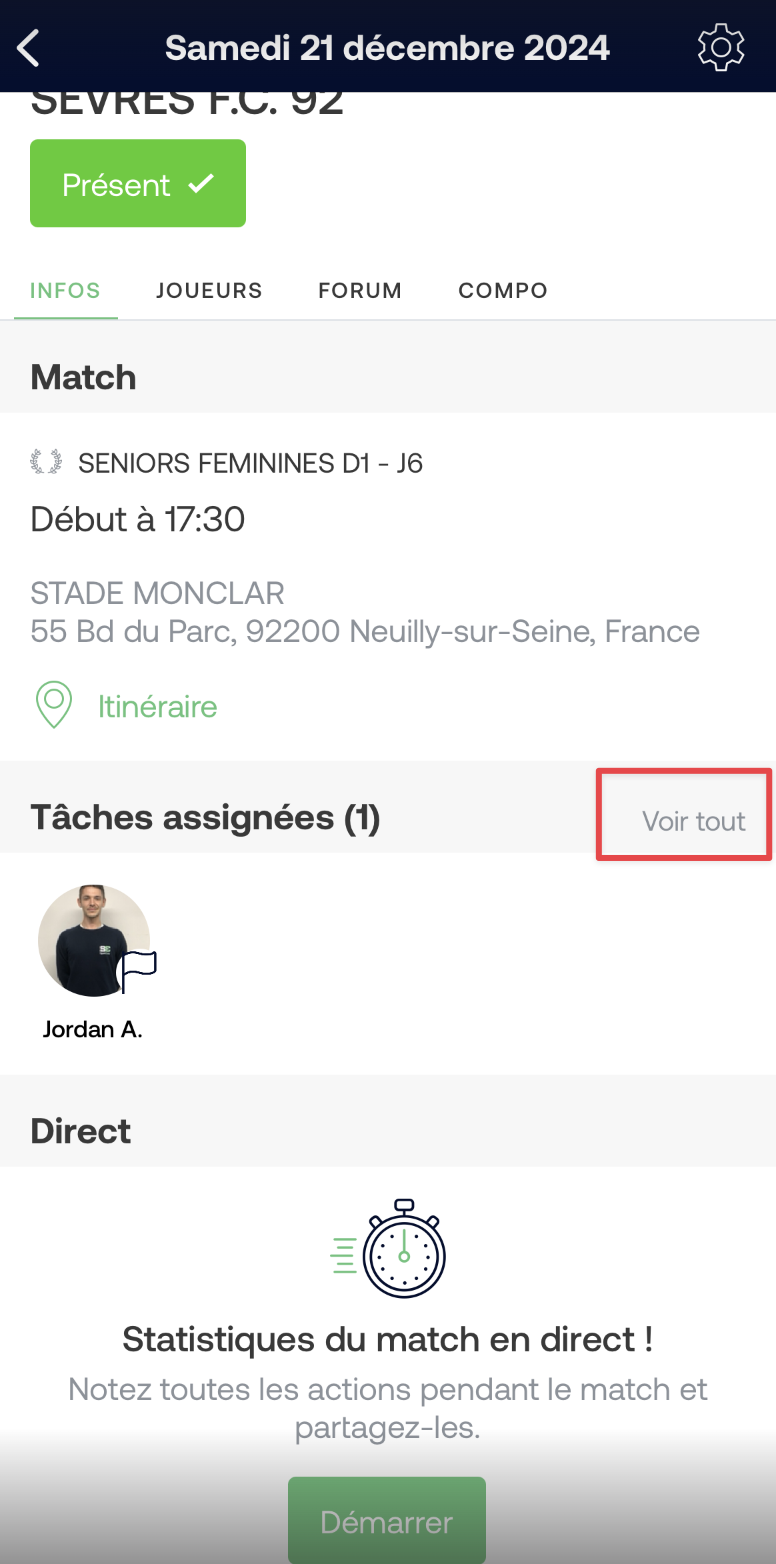Open the FORUM tab
The height and width of the screenshot is (1564, 776).
tap(360, 290)
